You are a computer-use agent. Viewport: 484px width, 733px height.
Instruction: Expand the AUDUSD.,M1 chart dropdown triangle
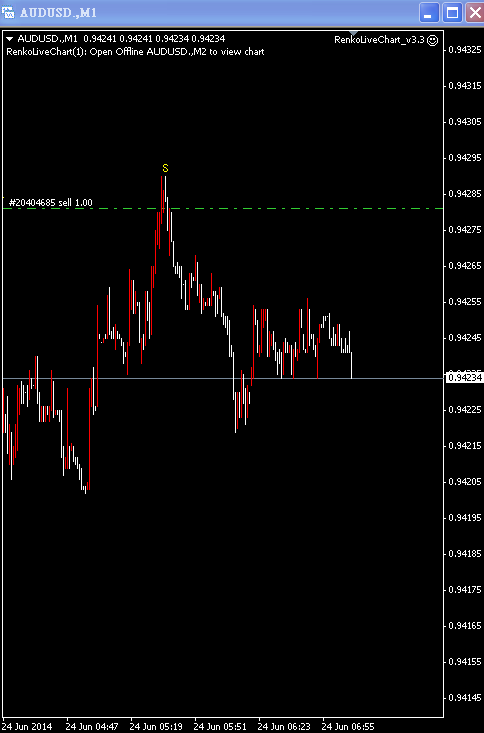point(10,39)
